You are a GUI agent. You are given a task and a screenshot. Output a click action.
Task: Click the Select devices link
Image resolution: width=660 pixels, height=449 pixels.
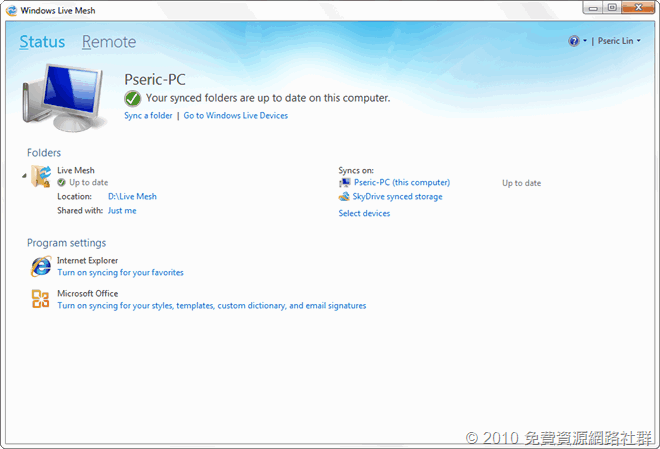[x=364, y=213]
